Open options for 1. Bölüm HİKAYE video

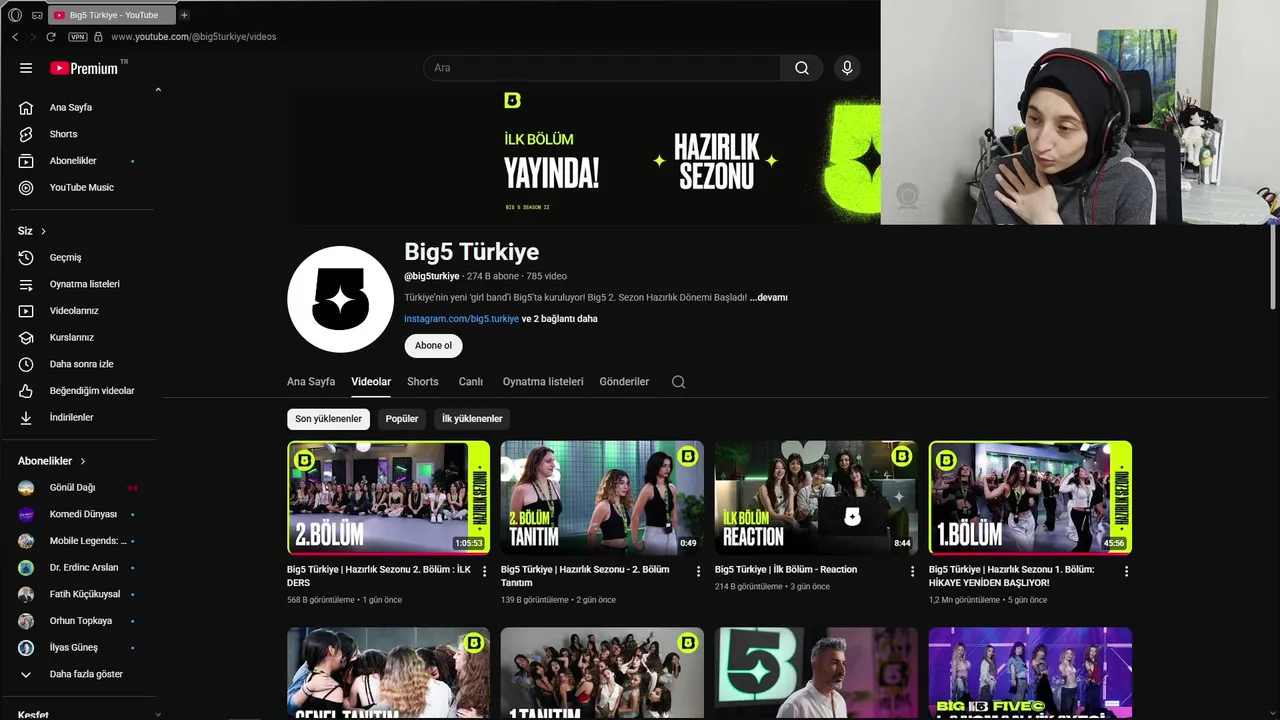(x=1126, y=571)
